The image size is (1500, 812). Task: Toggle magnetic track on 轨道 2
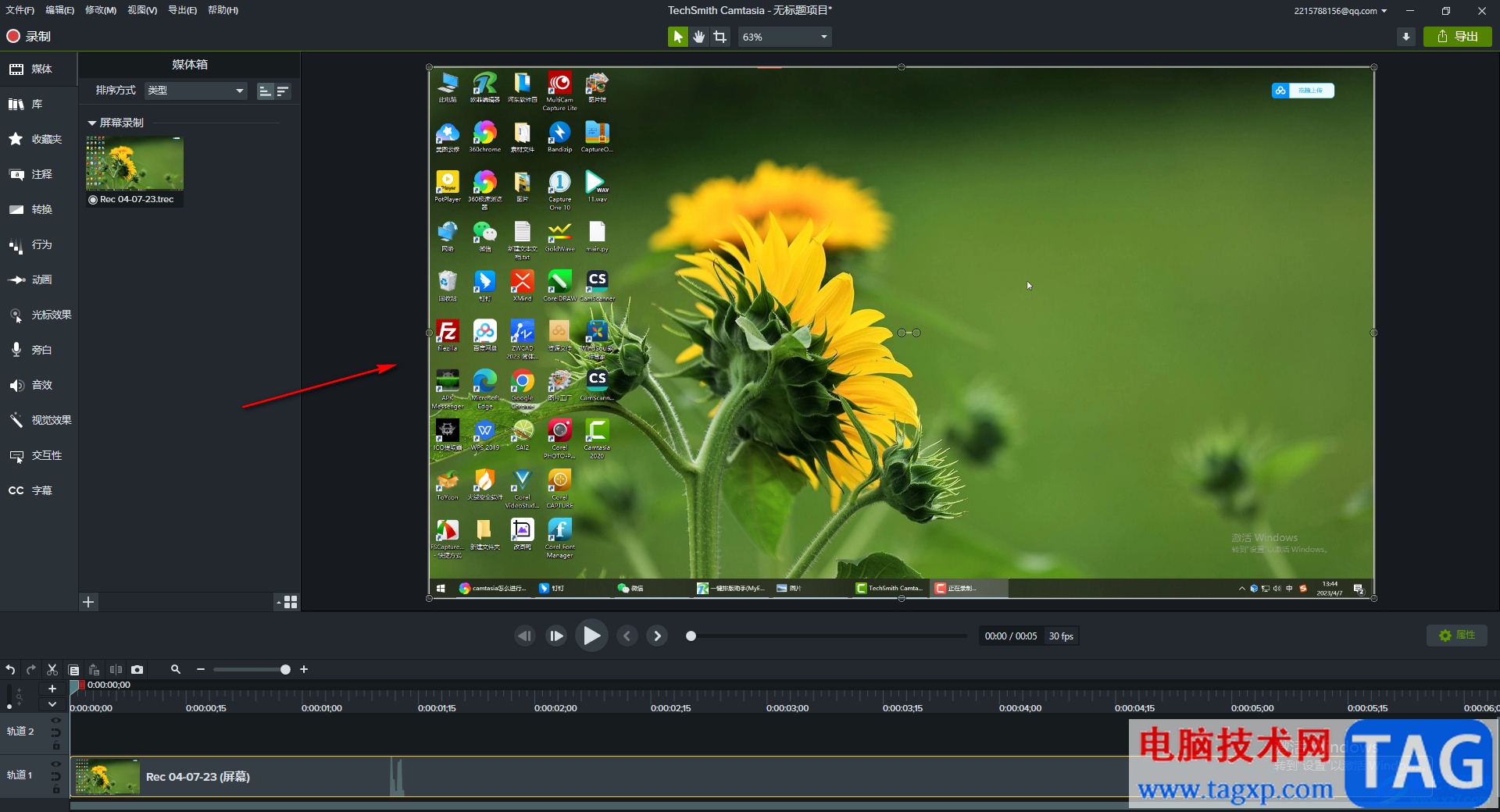[55, 732]
